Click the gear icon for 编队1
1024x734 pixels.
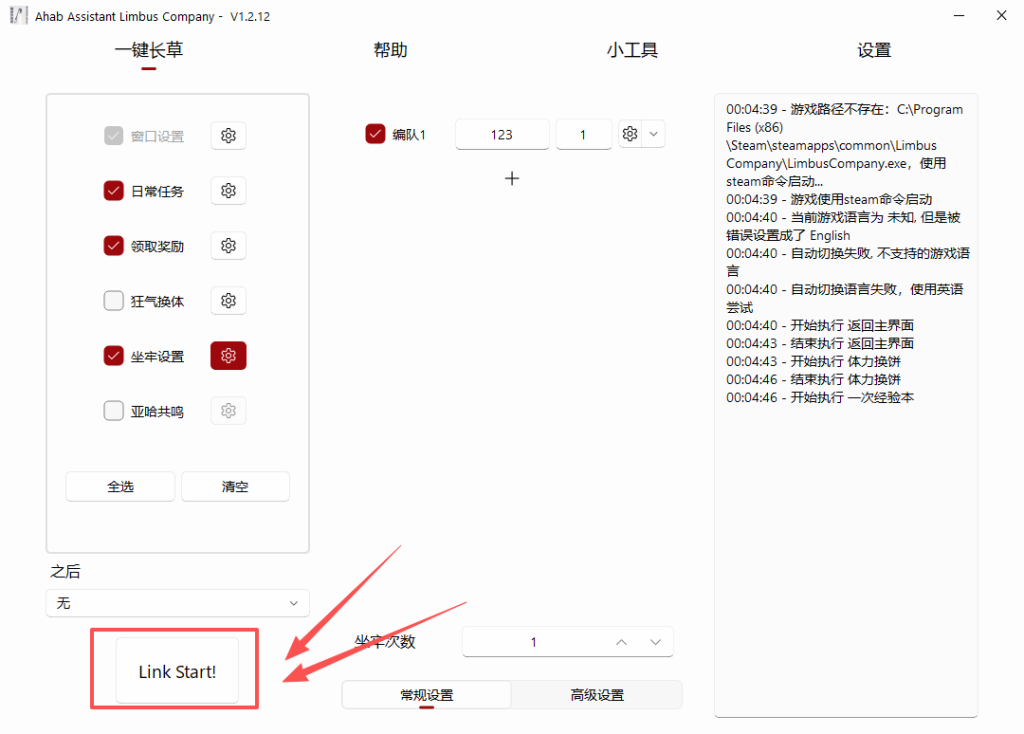(630, 134)
